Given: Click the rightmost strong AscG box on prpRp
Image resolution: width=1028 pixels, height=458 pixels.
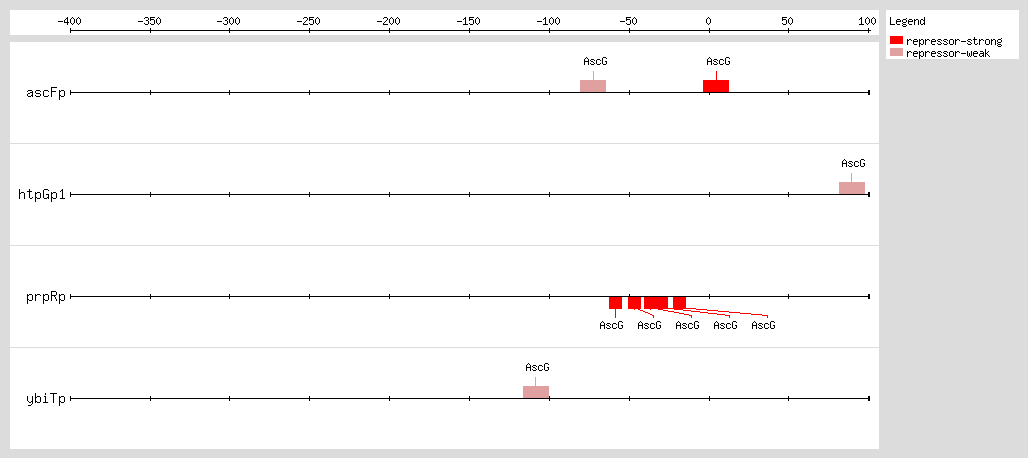Looking at the screenshot, I should pos(679,303).
